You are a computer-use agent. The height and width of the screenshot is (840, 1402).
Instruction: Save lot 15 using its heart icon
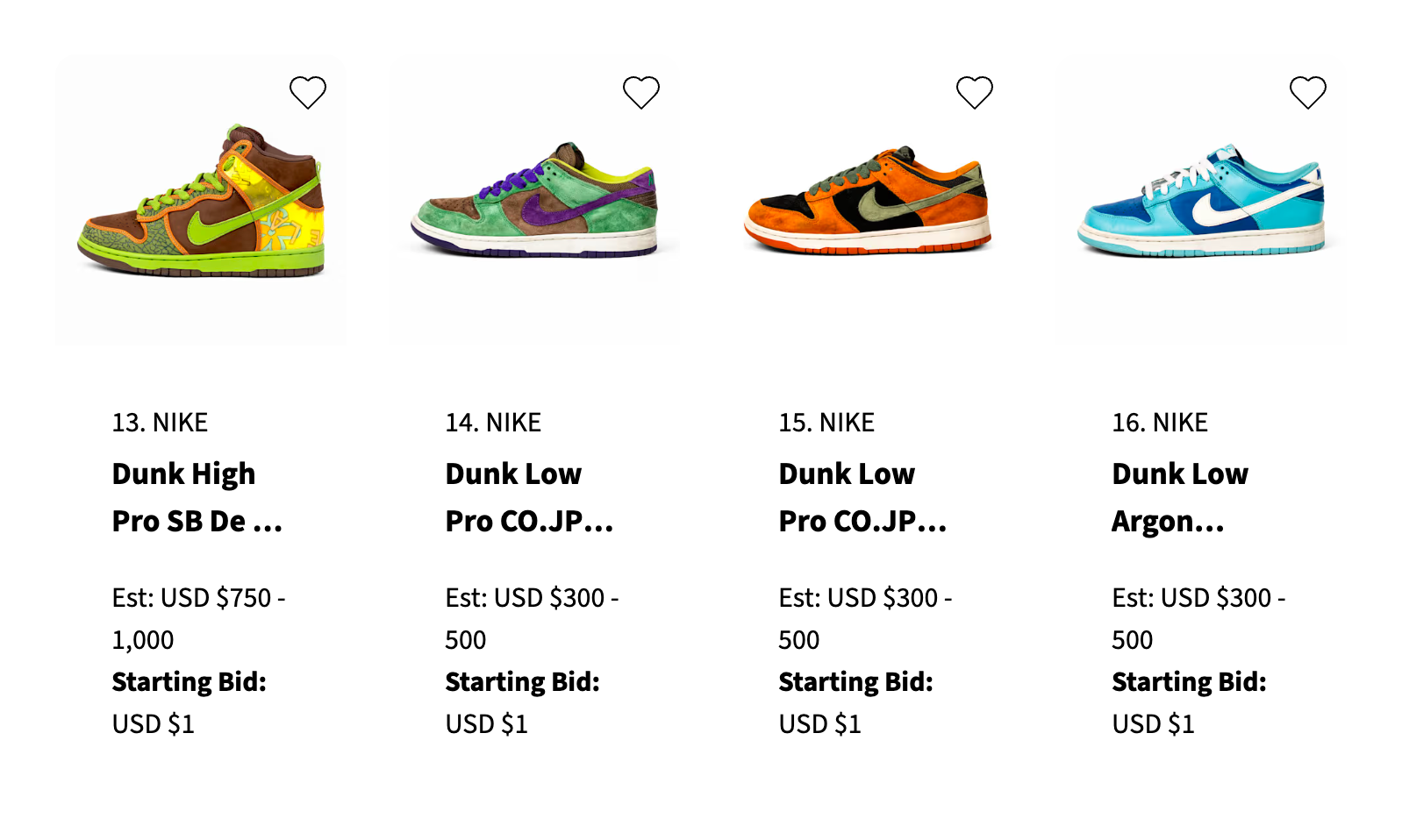pyautogui.click(x=975, y=92)
